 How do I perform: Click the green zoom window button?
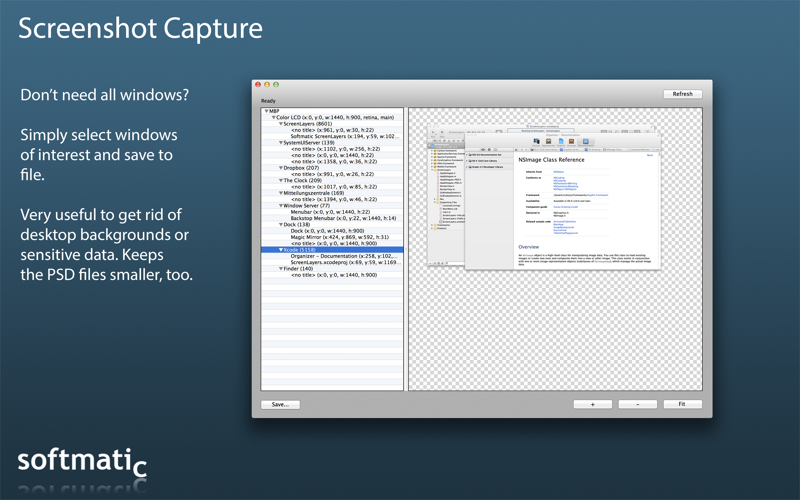tap(276, 85)
